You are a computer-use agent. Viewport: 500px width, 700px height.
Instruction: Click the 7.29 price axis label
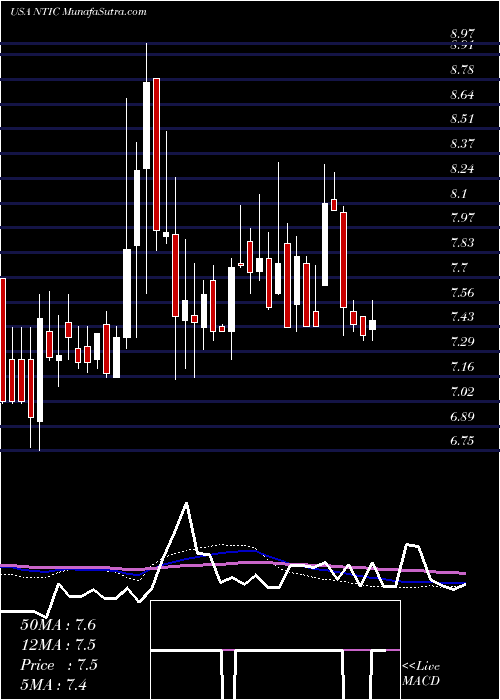462,342
